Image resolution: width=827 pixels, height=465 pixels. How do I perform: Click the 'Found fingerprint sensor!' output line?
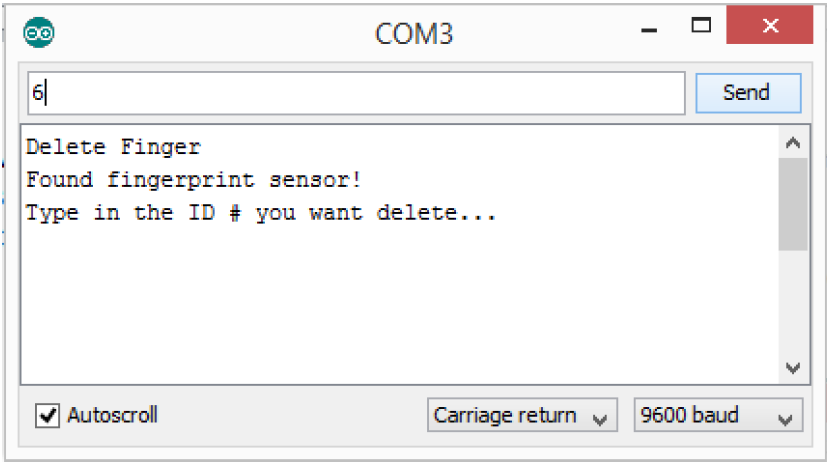pos(194,180)
